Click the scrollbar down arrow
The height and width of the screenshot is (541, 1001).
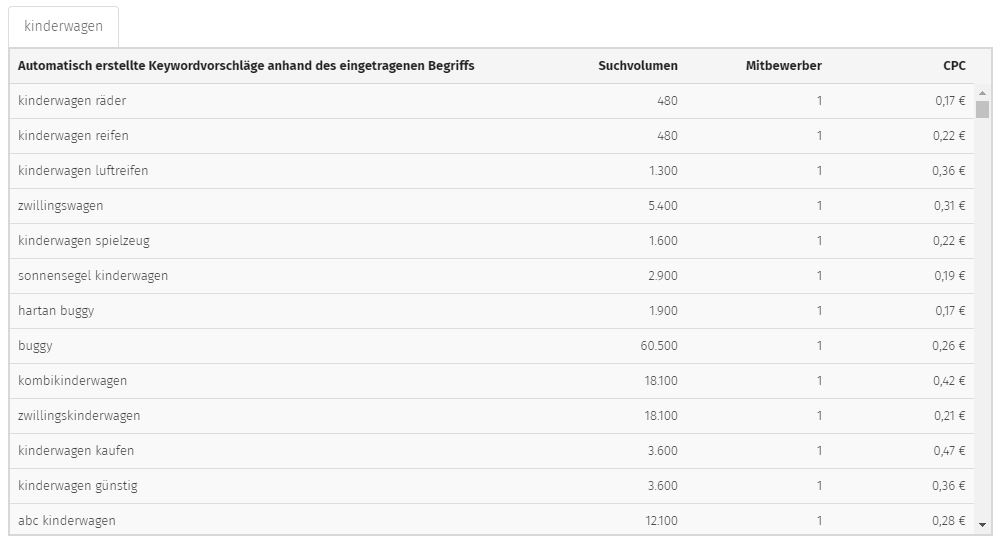pyautogui.click(x=982, y=525)
